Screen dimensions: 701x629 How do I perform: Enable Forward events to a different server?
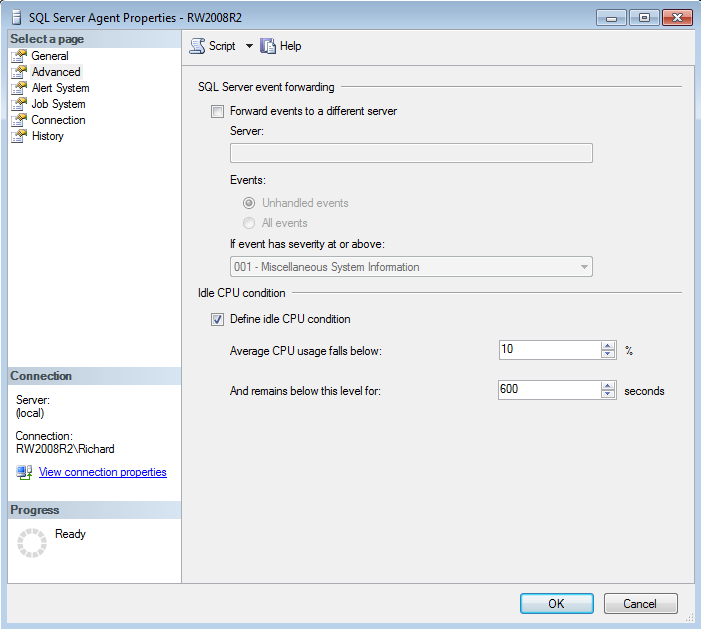pos(217,111)
